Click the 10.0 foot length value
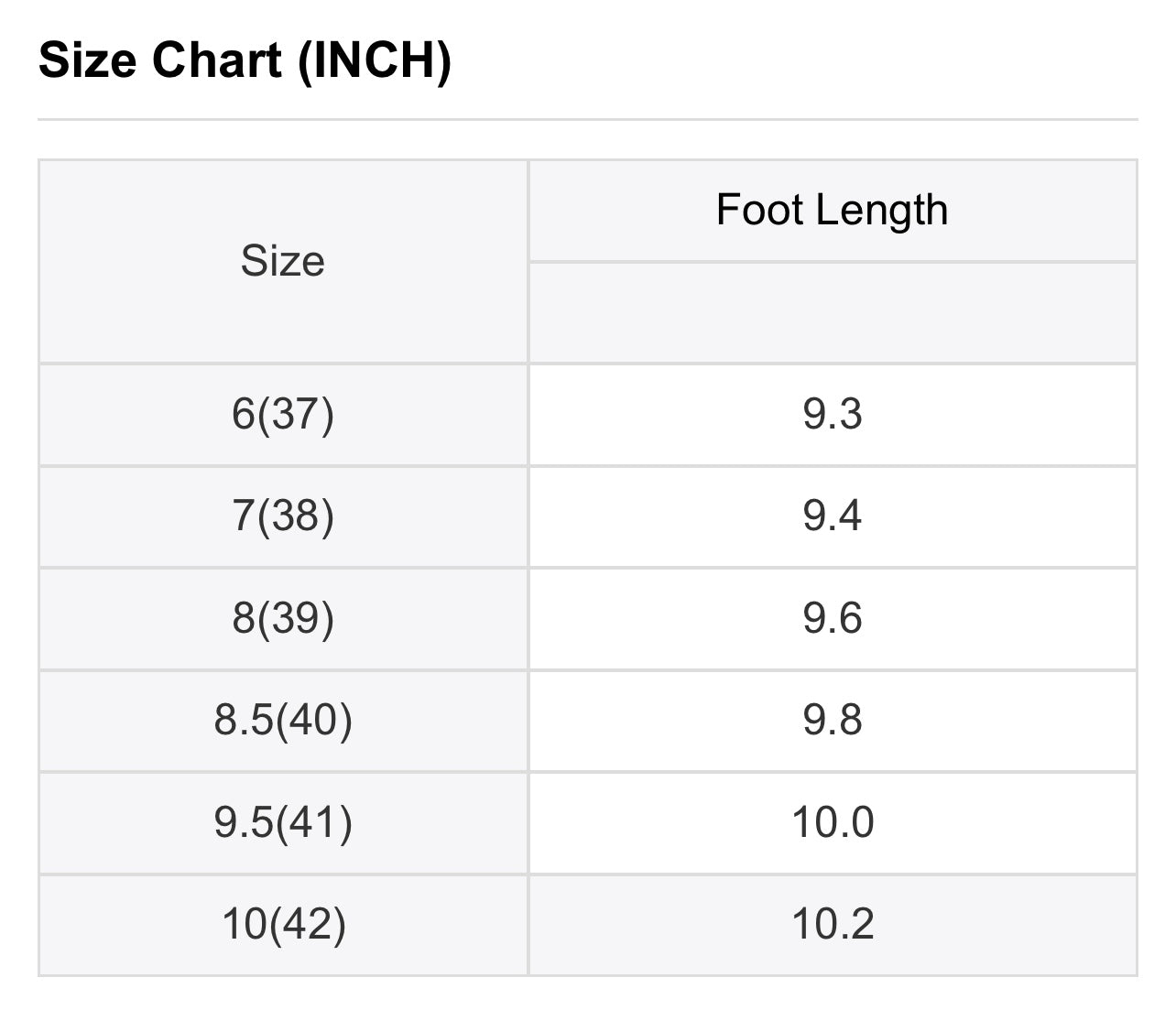1176x1010 pixels. coord(832,822)
